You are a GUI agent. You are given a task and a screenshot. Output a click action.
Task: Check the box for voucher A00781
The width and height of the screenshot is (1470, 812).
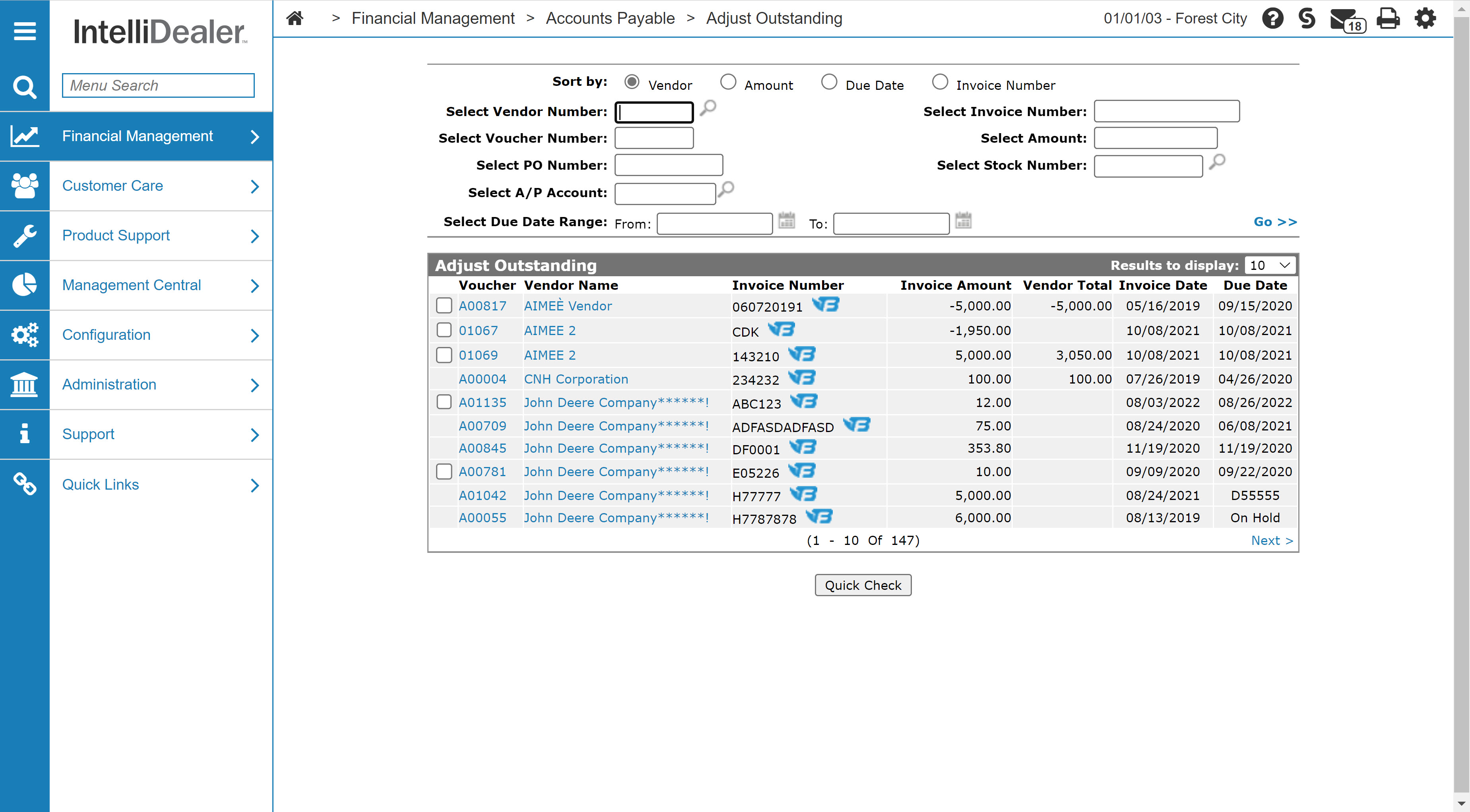point(444,471)
